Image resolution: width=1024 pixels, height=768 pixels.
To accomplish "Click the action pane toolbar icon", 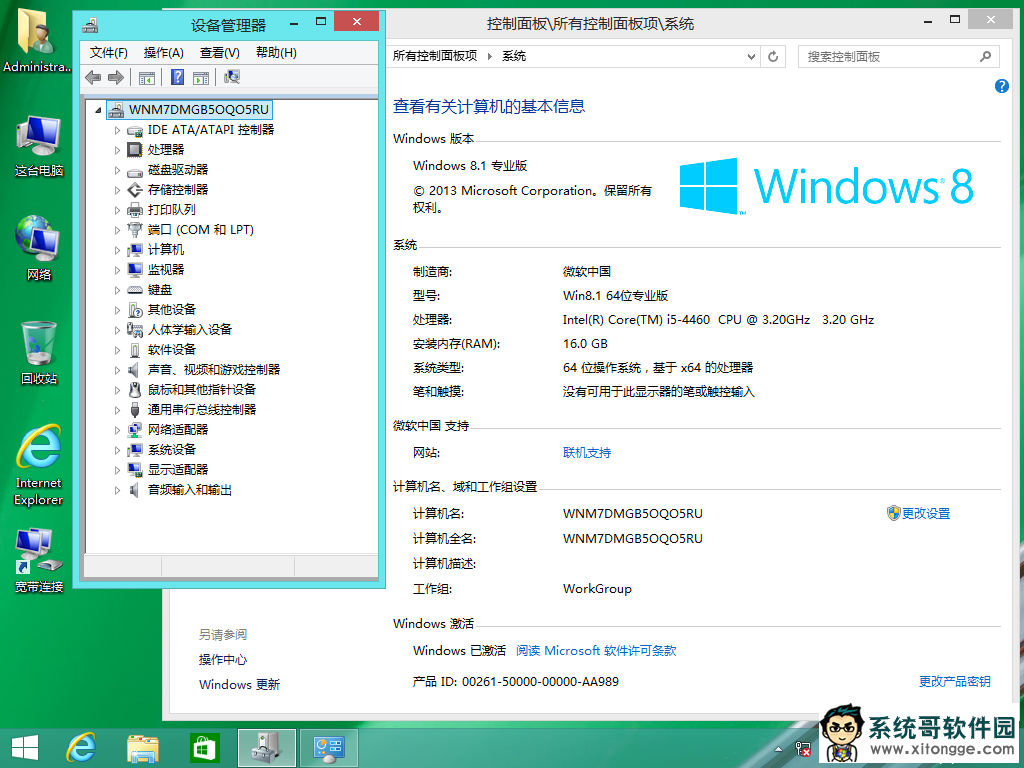I will (x=201, y=78).
